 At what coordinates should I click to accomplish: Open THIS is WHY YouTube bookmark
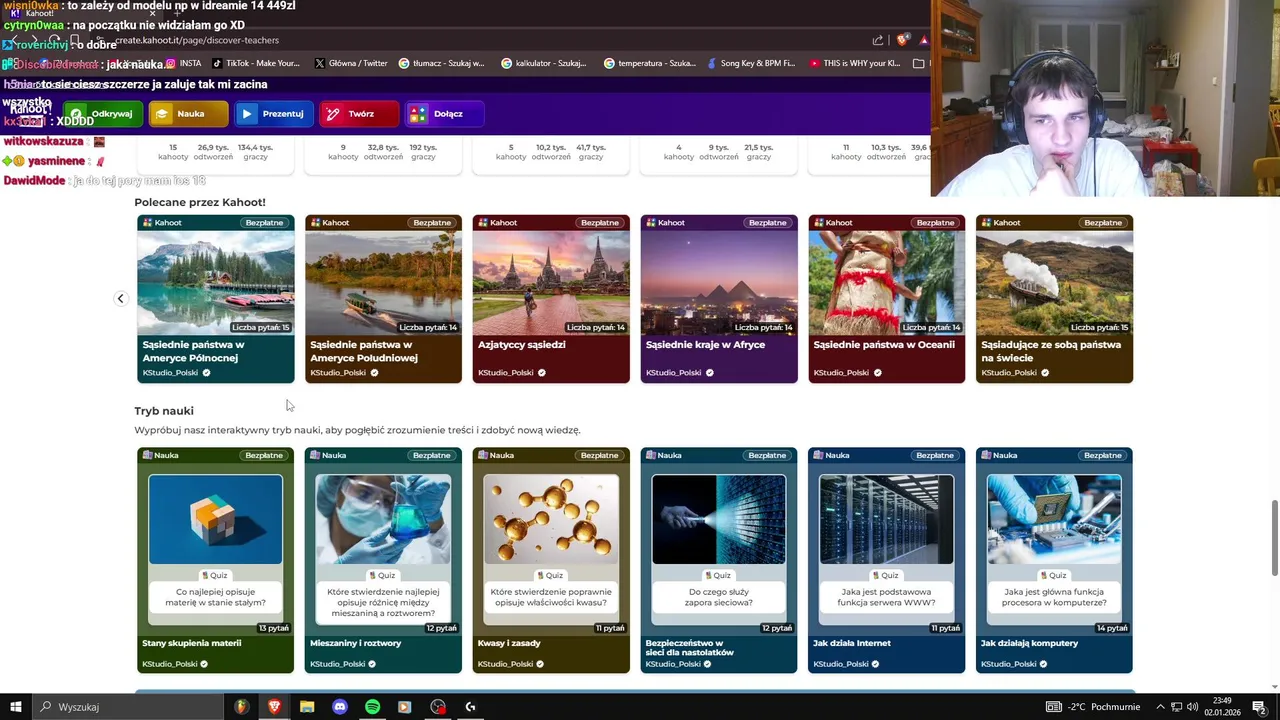(855, 63)
